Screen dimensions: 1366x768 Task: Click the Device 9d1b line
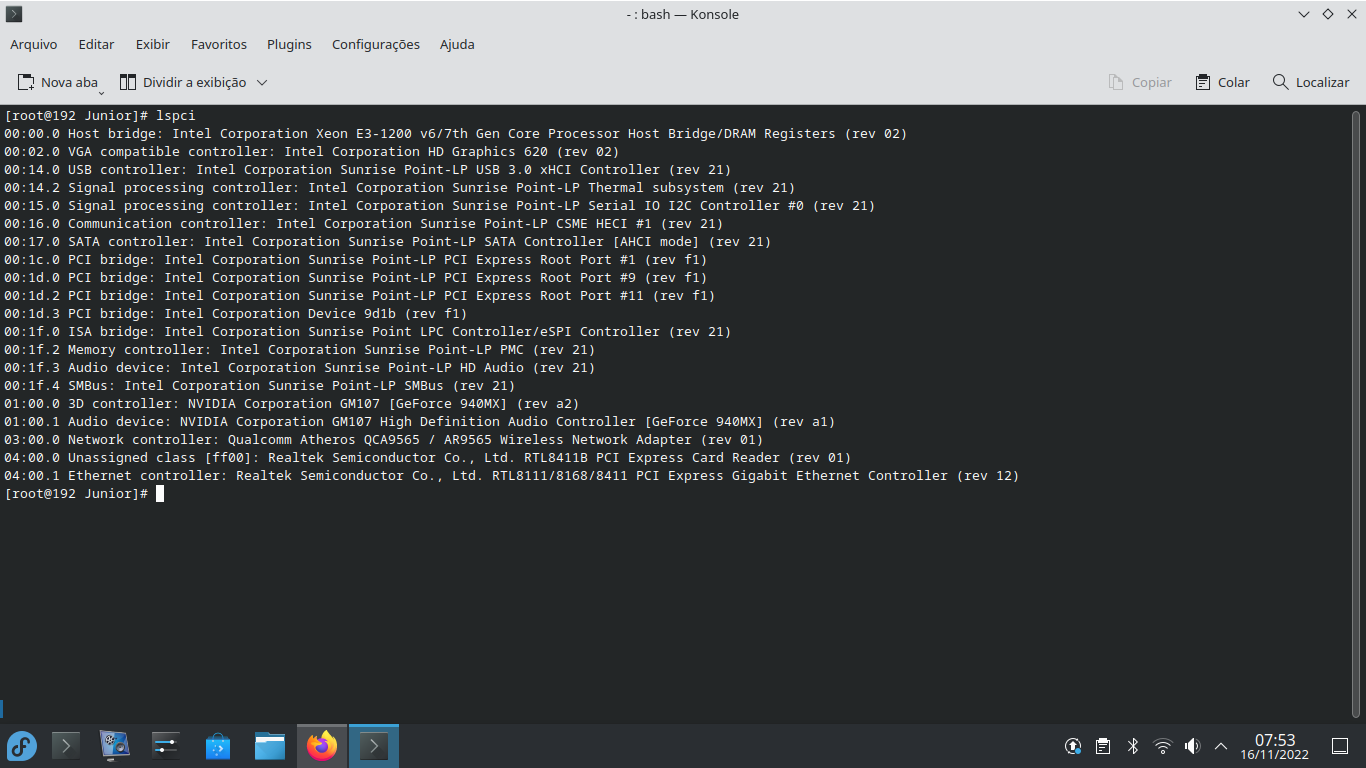[x=236, y=314]
